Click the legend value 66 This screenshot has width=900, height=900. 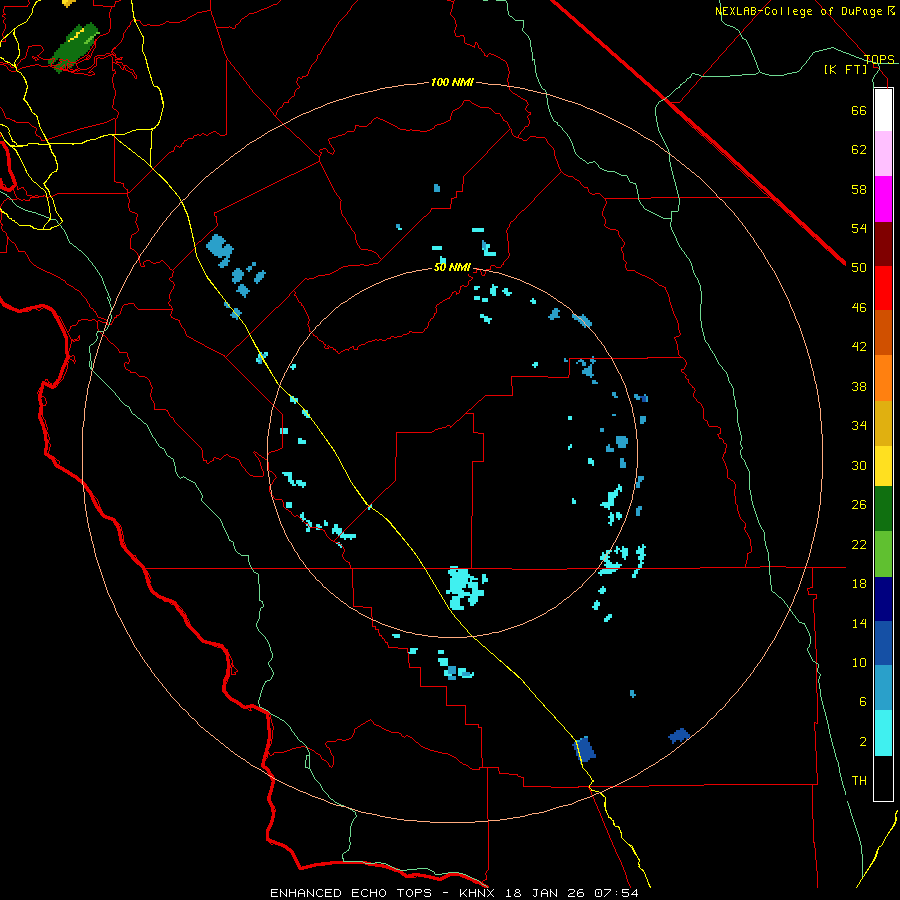859,110
